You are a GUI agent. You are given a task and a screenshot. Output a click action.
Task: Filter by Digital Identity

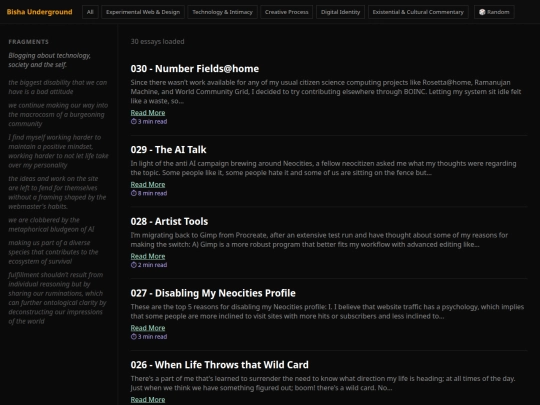[340, 12]
